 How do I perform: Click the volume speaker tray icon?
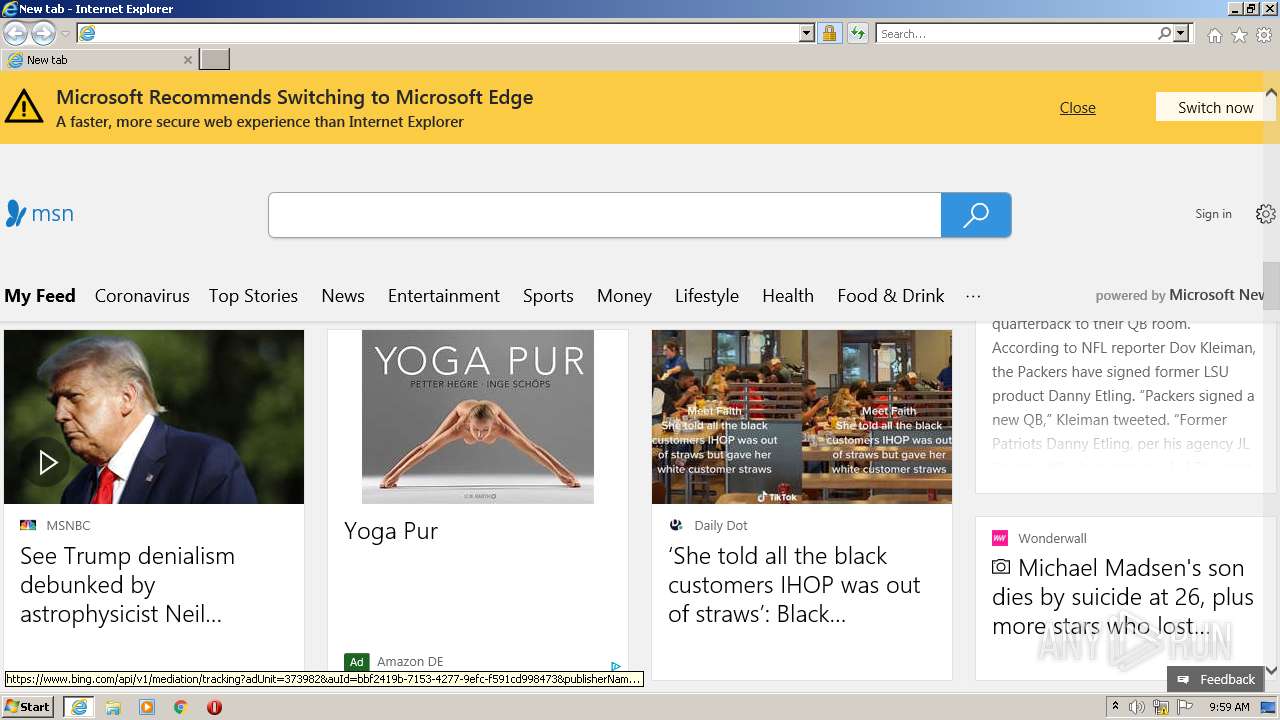(x=1137, y=707)
